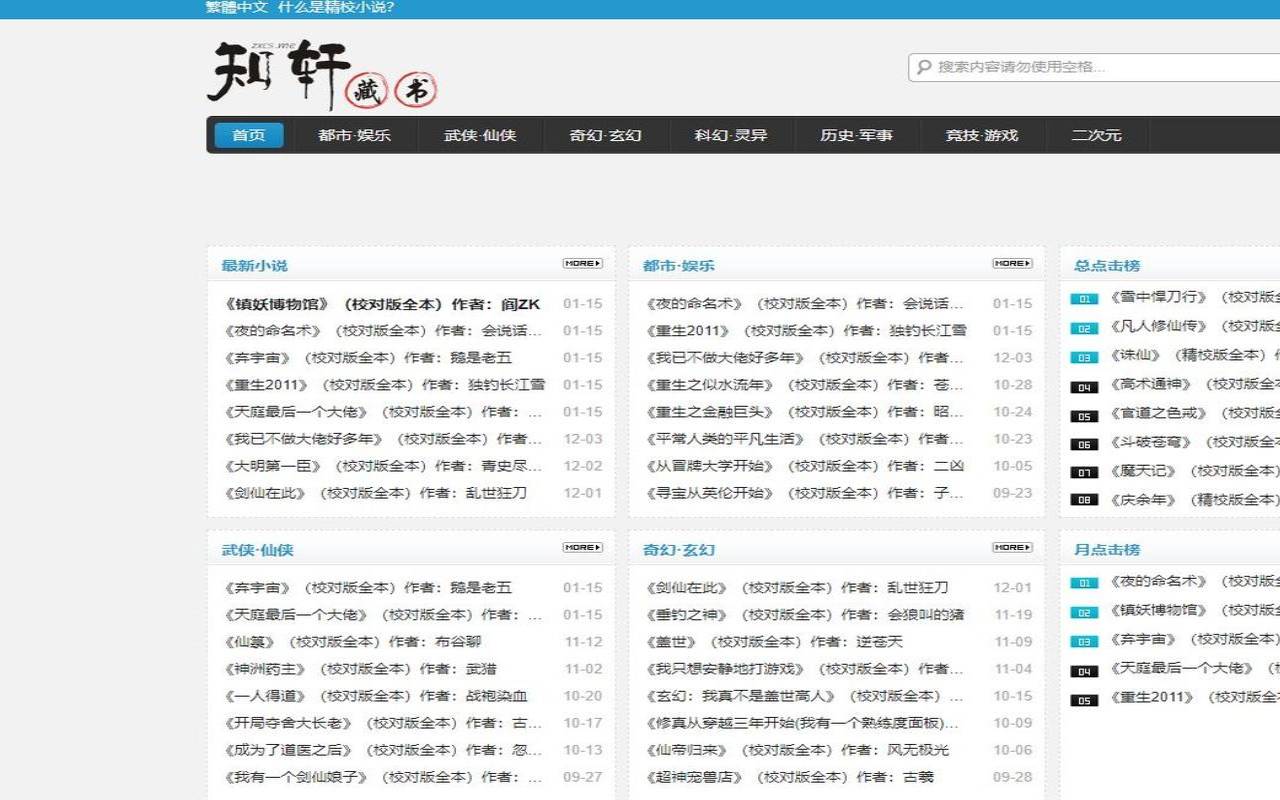This screenshot has height=800, width=1280.
Task: Open 《垂钓之神》 novel link
Action: click(x=804, y=615)
